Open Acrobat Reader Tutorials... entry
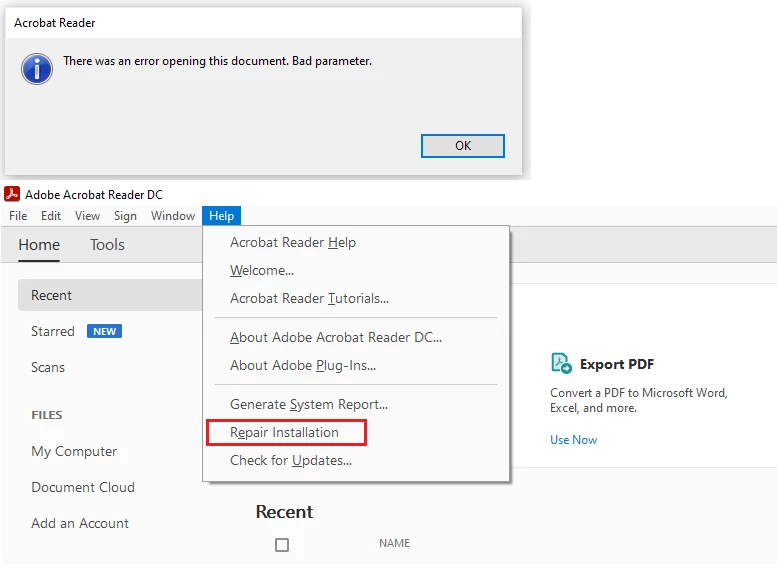Screen dimensions: 777x570 [356, 298]
